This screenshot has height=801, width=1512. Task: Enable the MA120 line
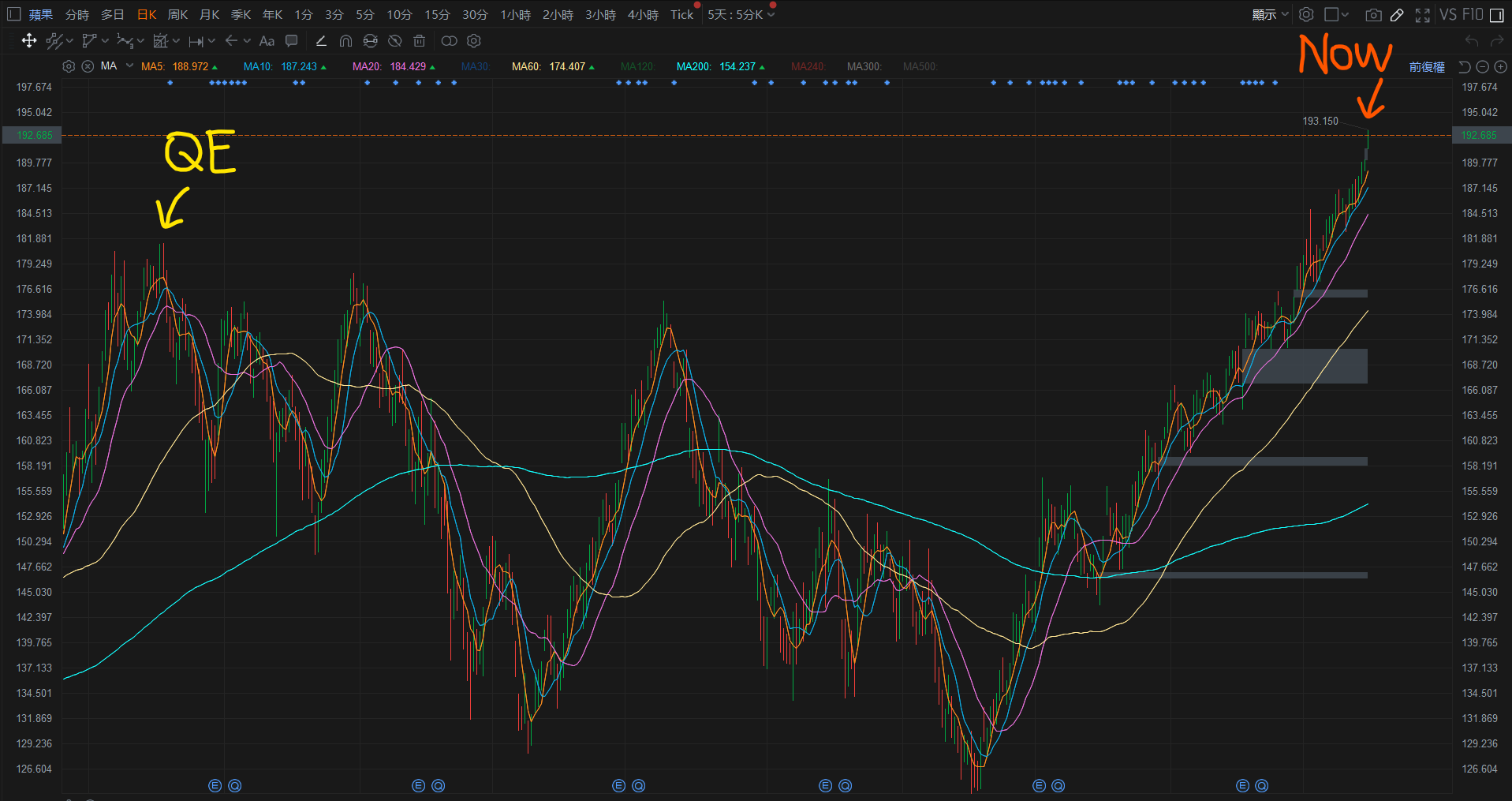(x=638, y=67)
